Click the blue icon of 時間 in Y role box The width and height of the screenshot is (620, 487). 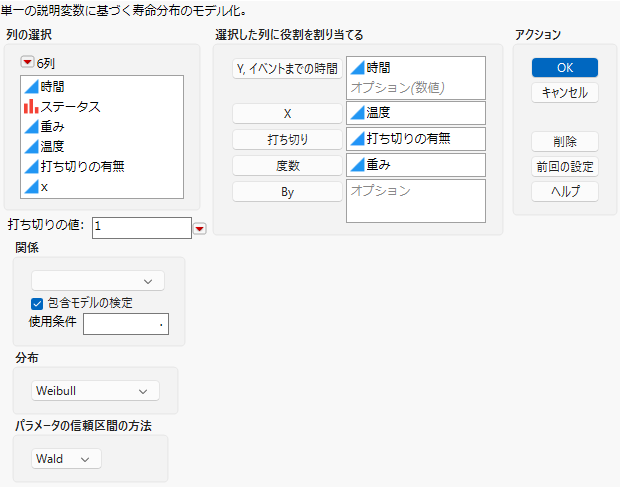[357, 68]
